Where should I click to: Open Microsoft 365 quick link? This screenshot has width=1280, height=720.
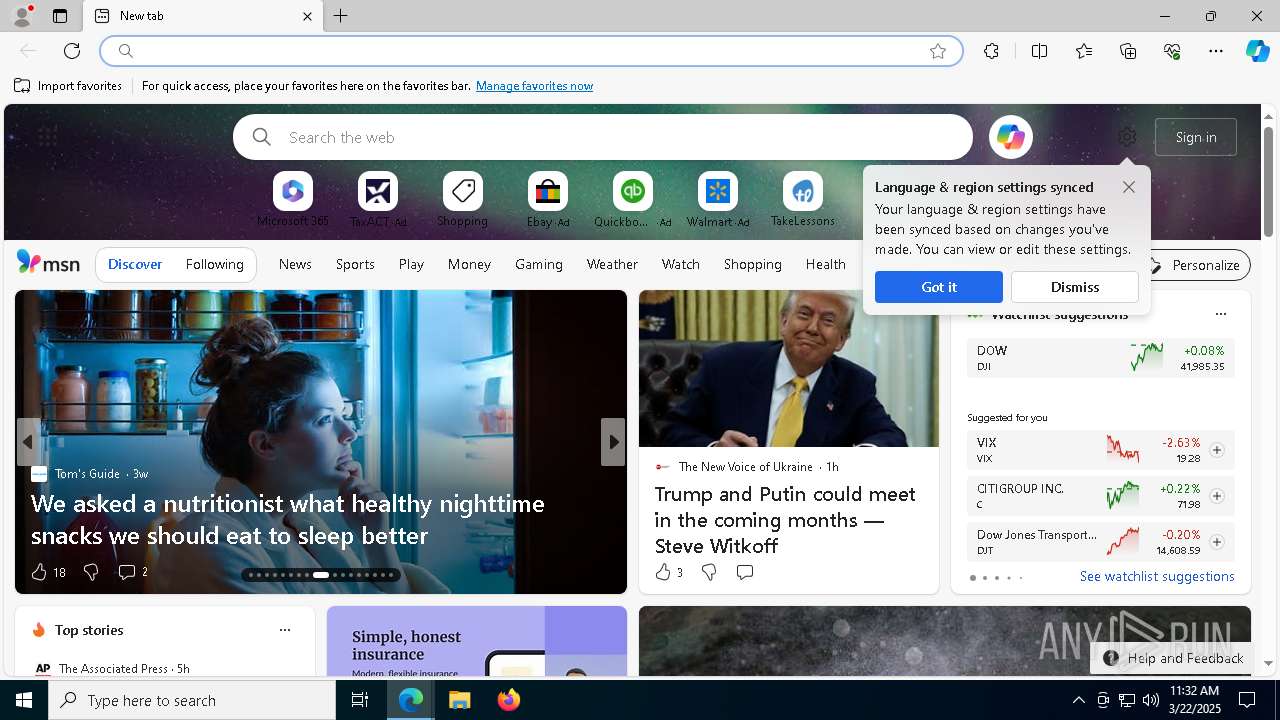click(x=293, y=199)
